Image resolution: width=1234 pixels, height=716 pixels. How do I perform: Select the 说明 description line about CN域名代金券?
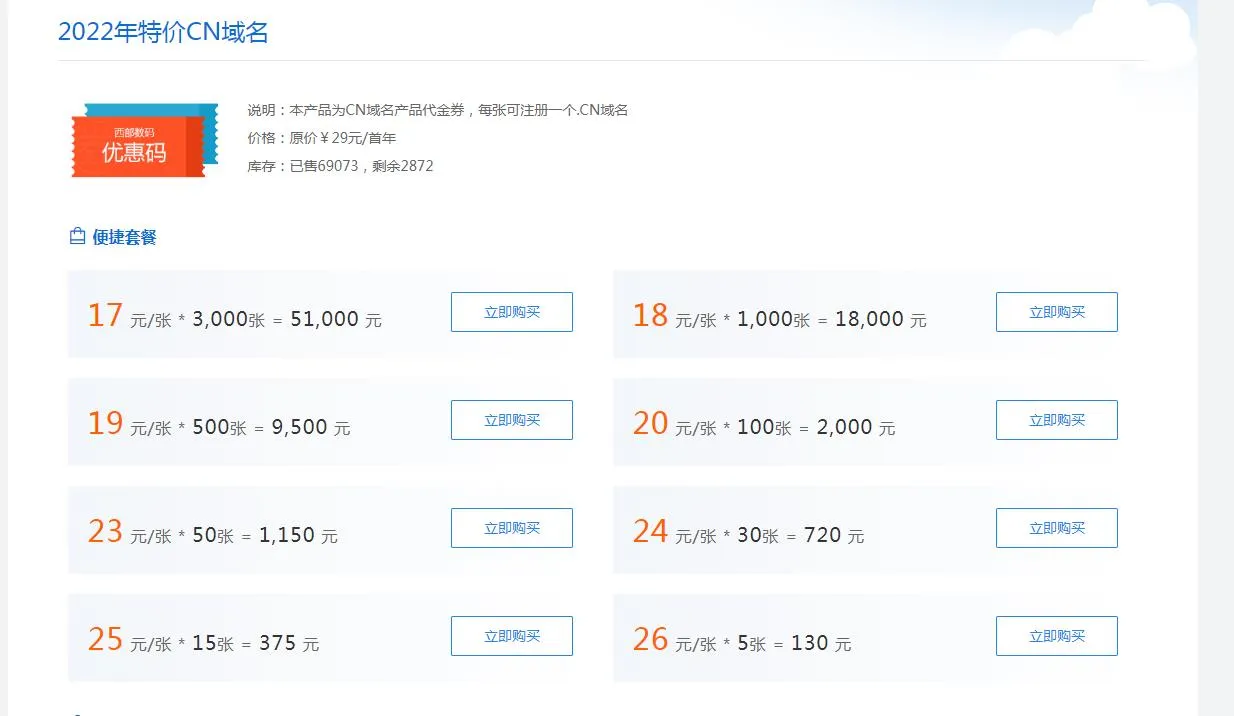pos(438,110)
